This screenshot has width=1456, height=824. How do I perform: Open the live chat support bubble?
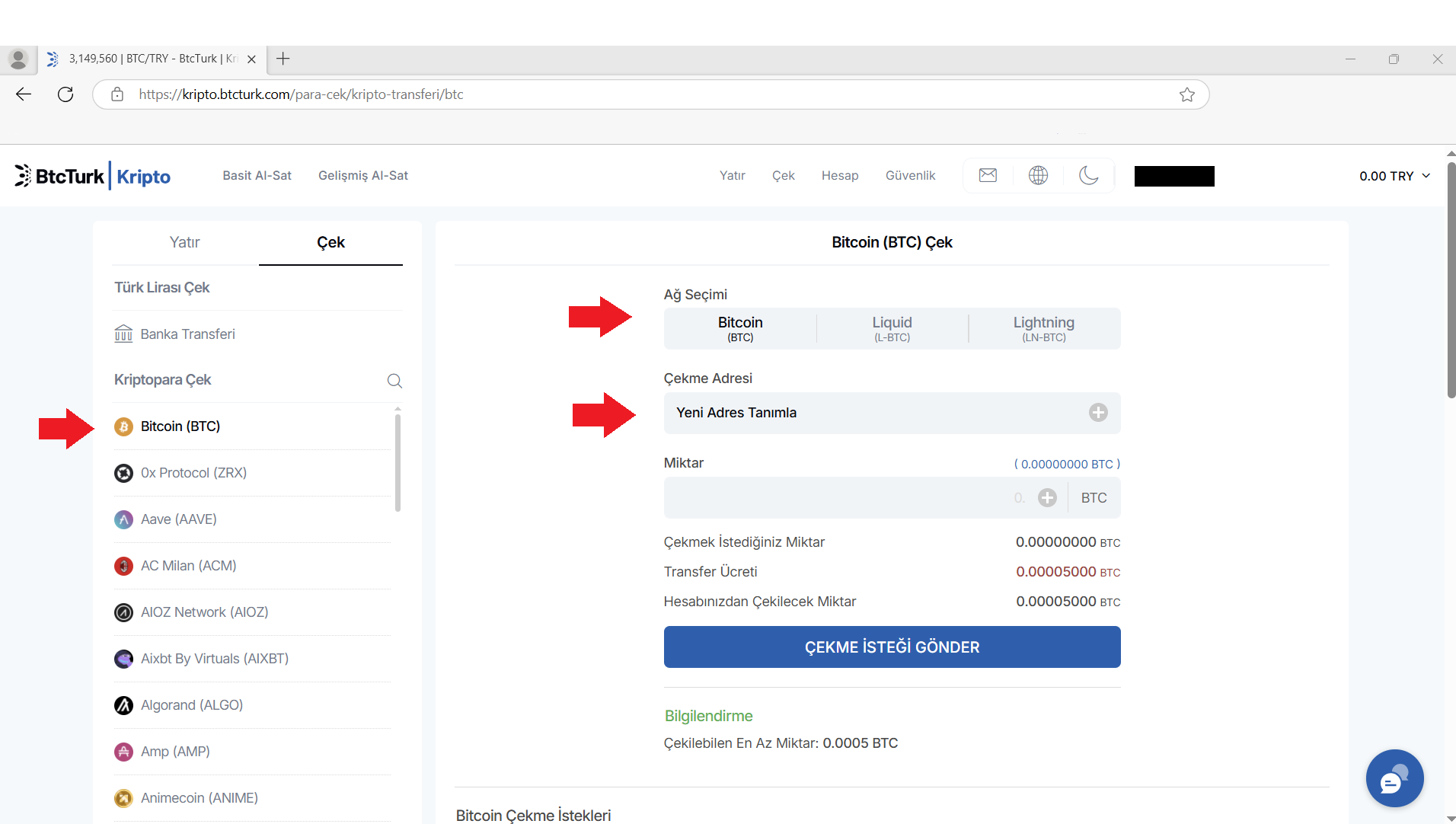(x=1394, y=778)
